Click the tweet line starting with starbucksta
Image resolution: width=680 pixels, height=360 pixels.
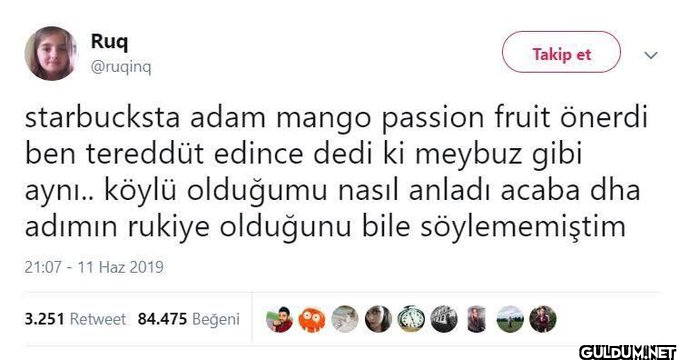(336, 118)
